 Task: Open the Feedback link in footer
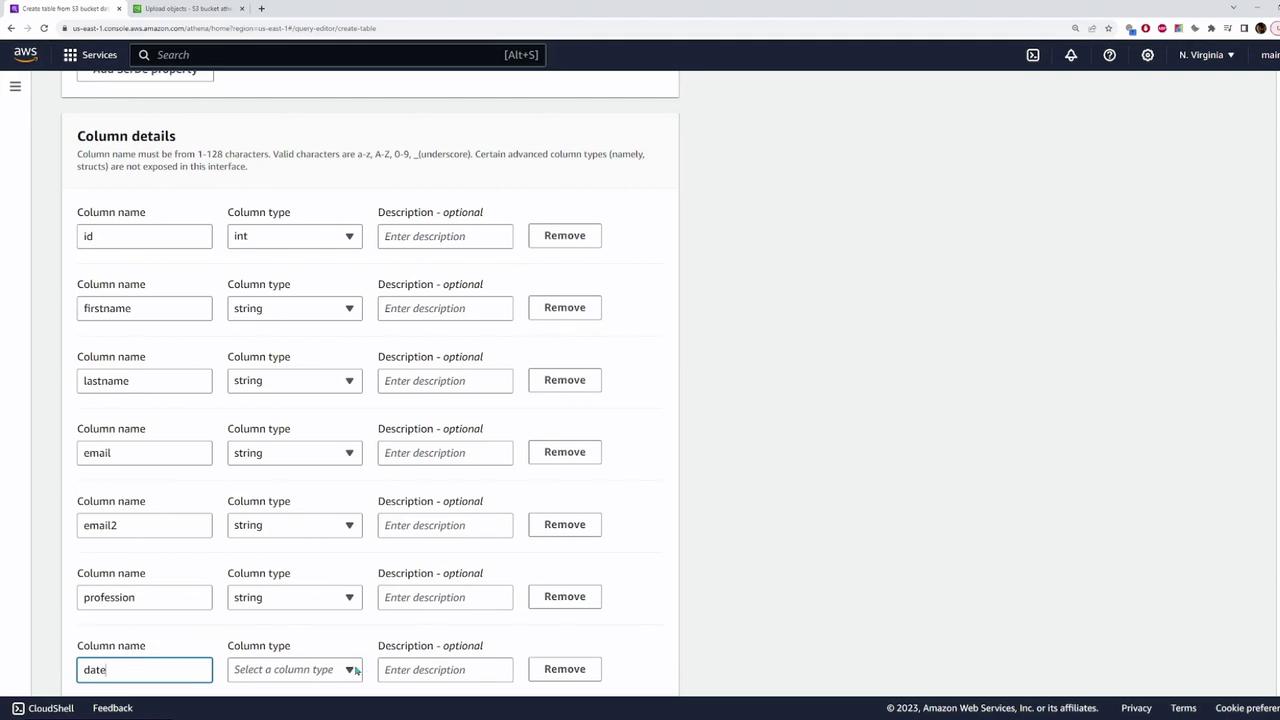[112, 708]
